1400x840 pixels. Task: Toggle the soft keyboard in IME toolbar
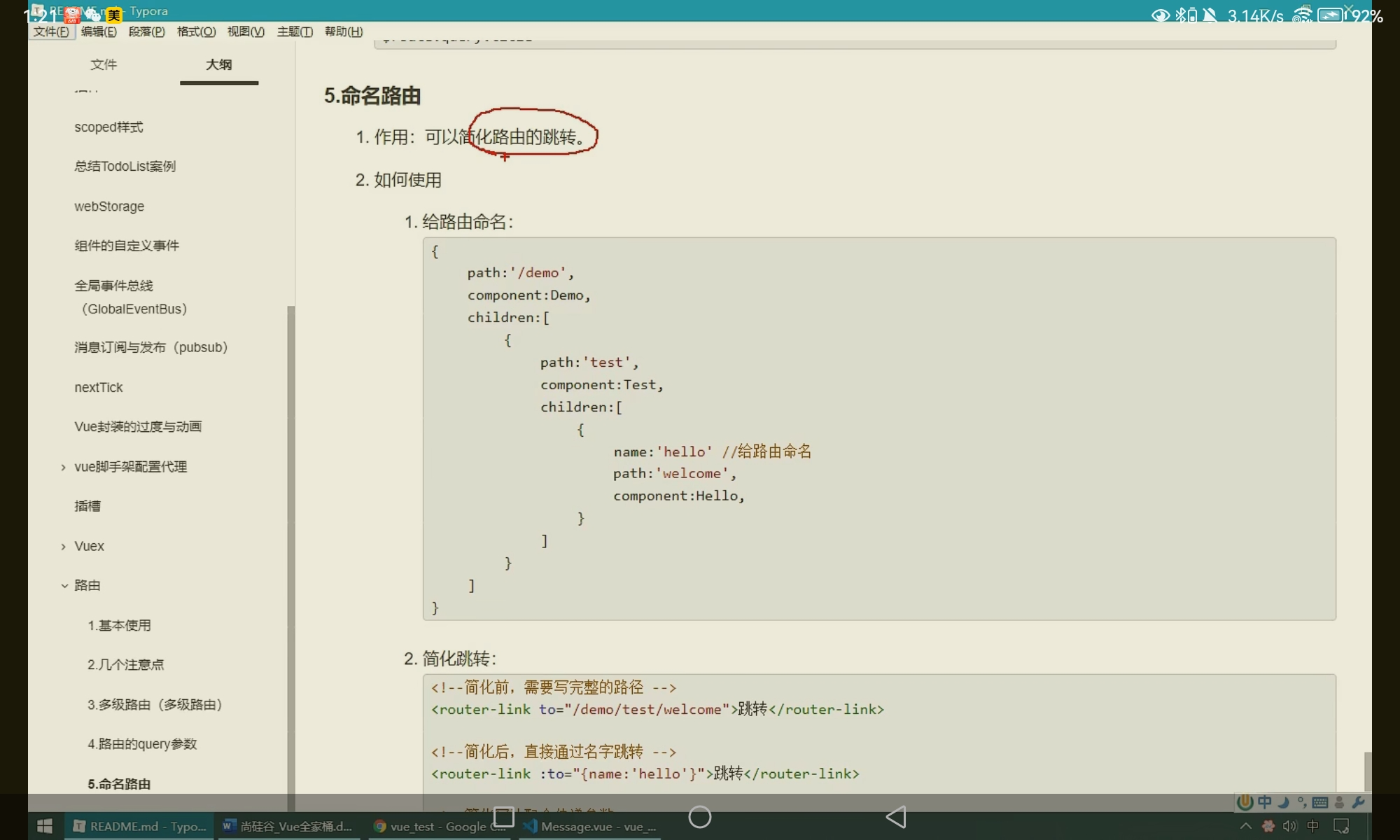point(1320,802)
